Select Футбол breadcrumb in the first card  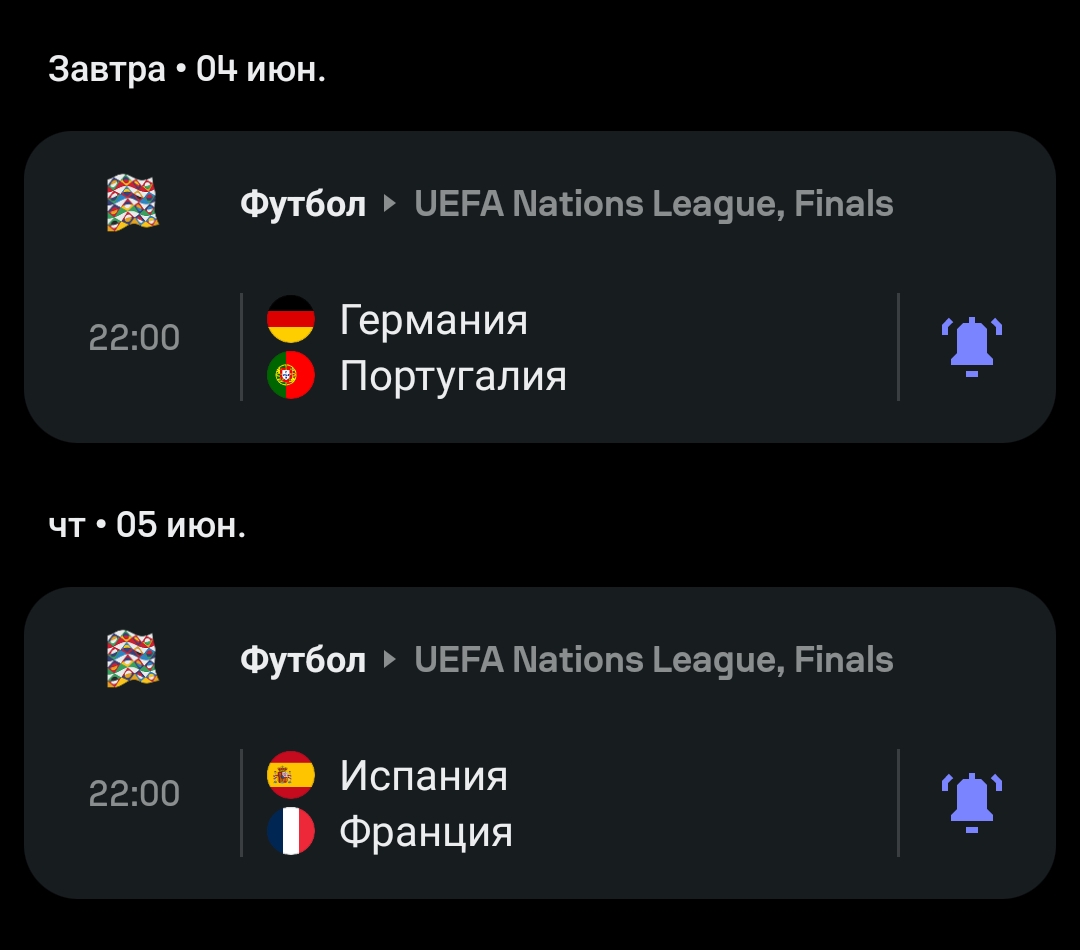[x=303, y=205]
